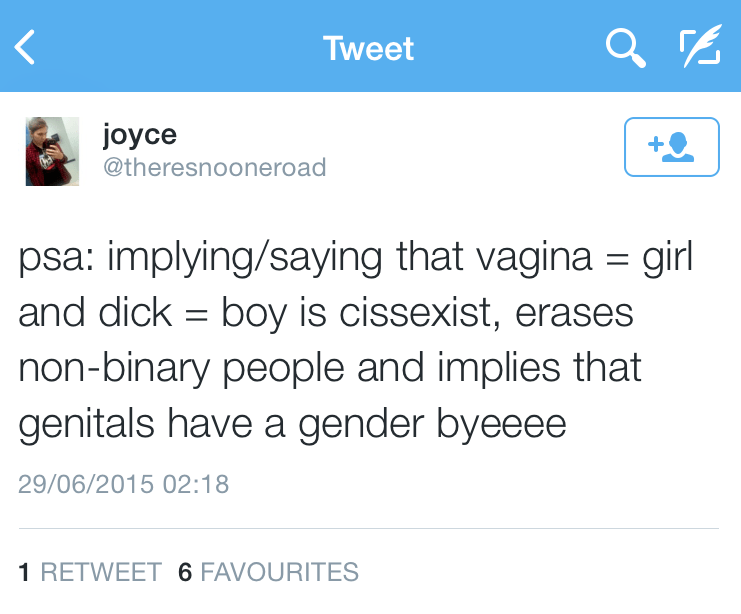Viewport: 741px width, 614px height.
Task: Open the @theresnooneroad handle
Action: pos(215,166)
